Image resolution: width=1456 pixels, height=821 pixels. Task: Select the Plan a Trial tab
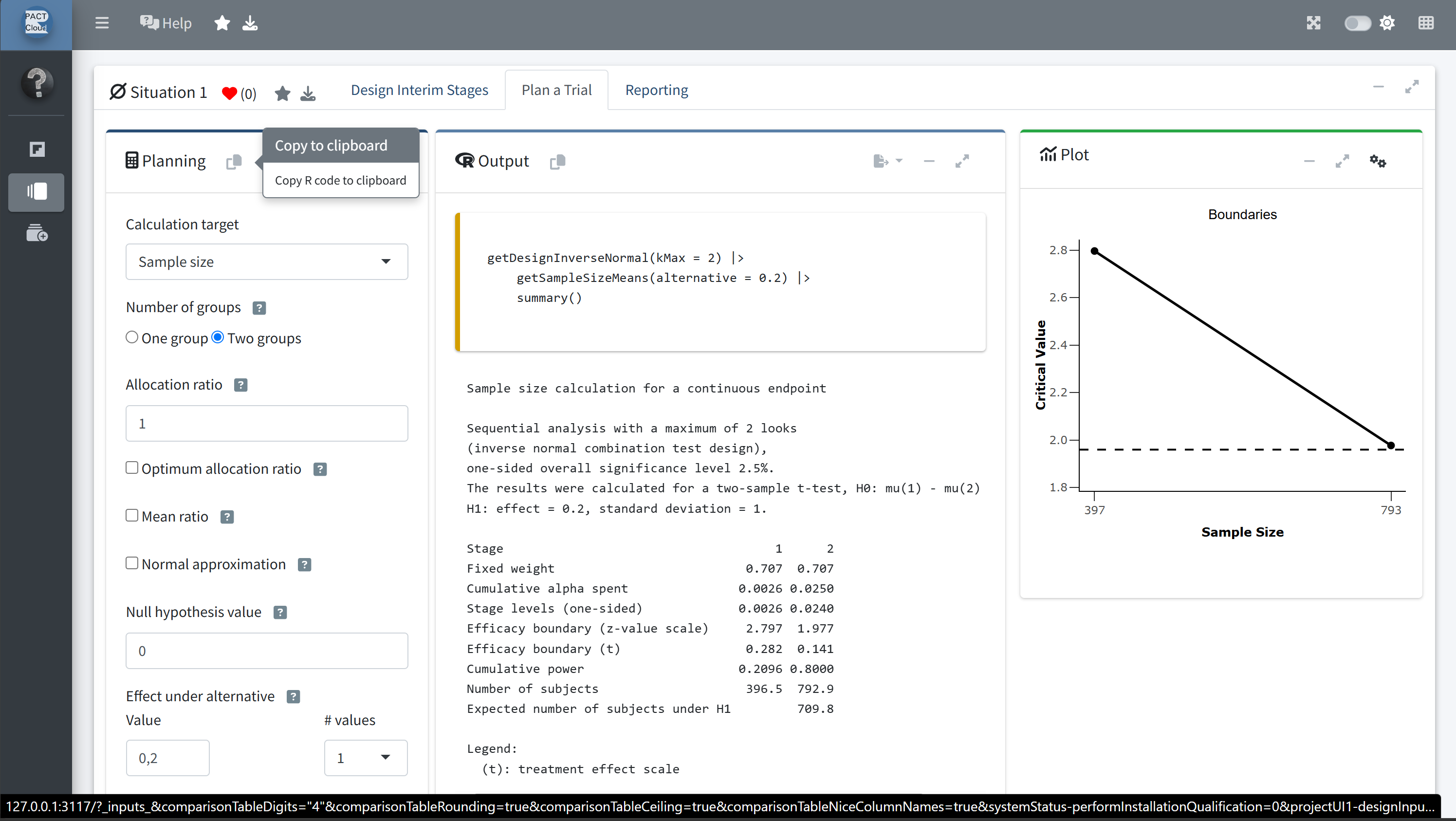point(556,90)
